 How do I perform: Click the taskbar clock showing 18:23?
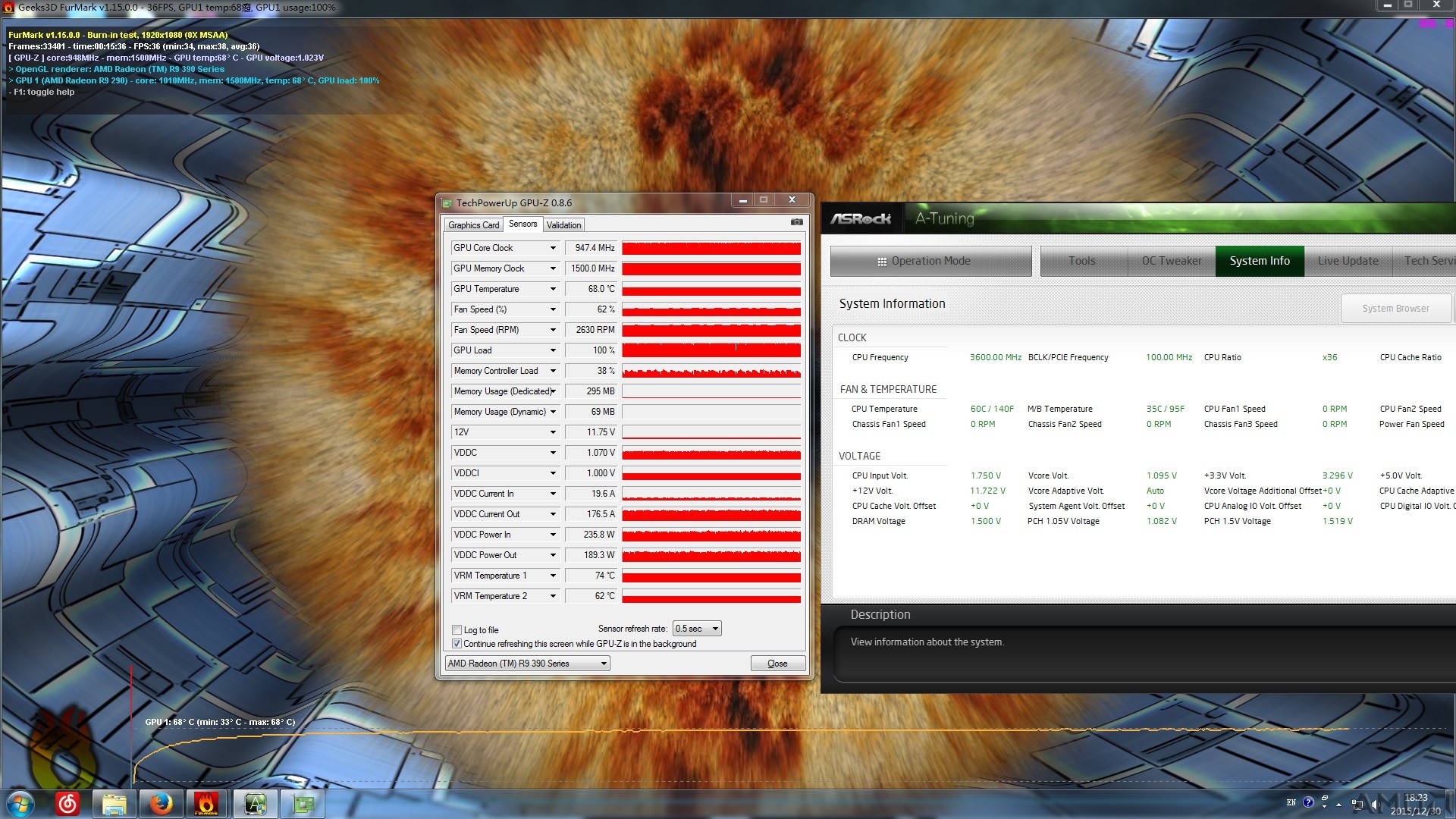[1415, 804]
